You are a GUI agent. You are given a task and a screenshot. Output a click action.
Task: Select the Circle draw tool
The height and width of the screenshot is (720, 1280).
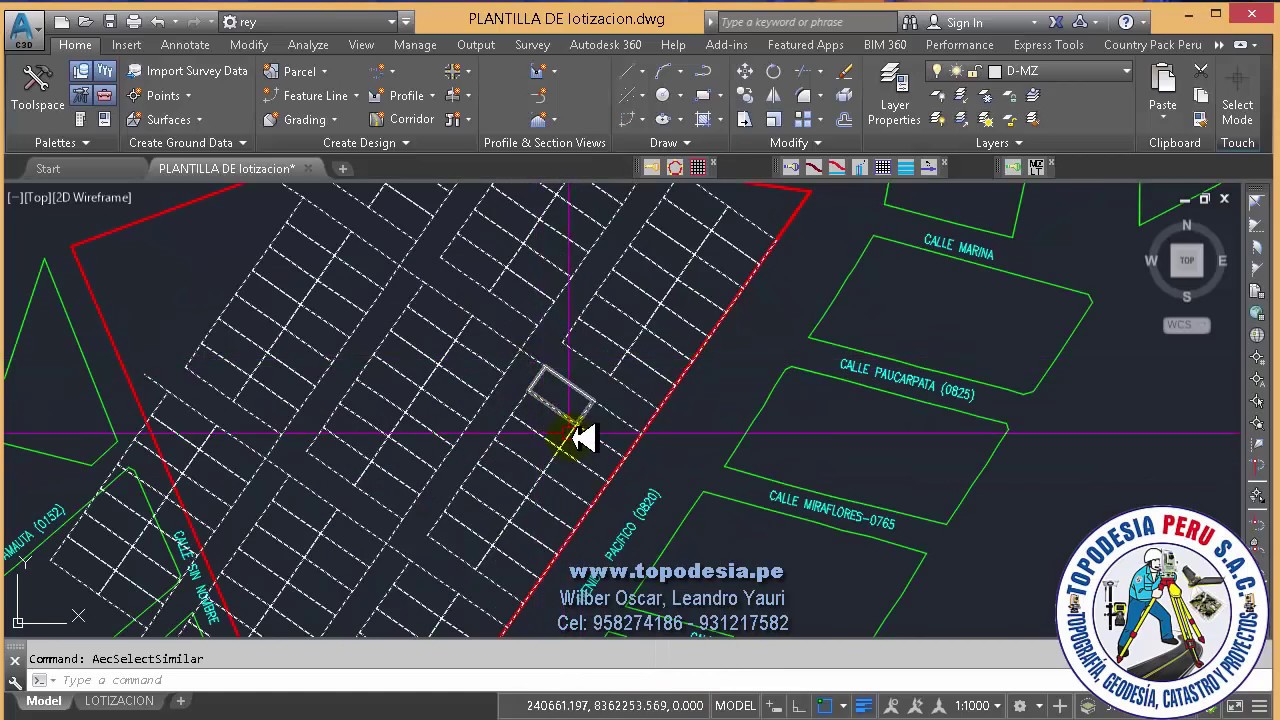coord(662,95)
